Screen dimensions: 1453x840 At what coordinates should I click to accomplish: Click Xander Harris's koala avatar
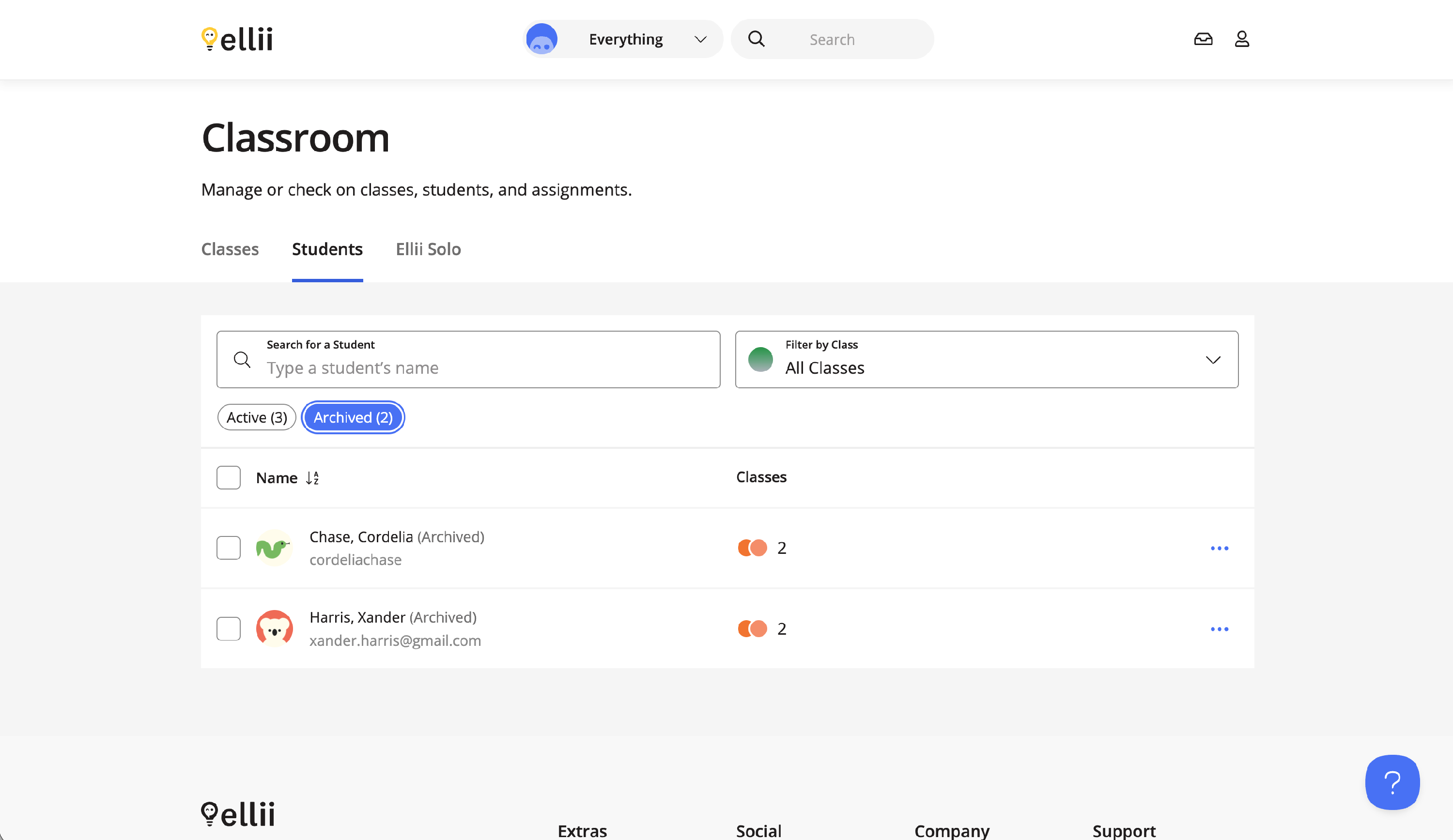click(274, 628)
